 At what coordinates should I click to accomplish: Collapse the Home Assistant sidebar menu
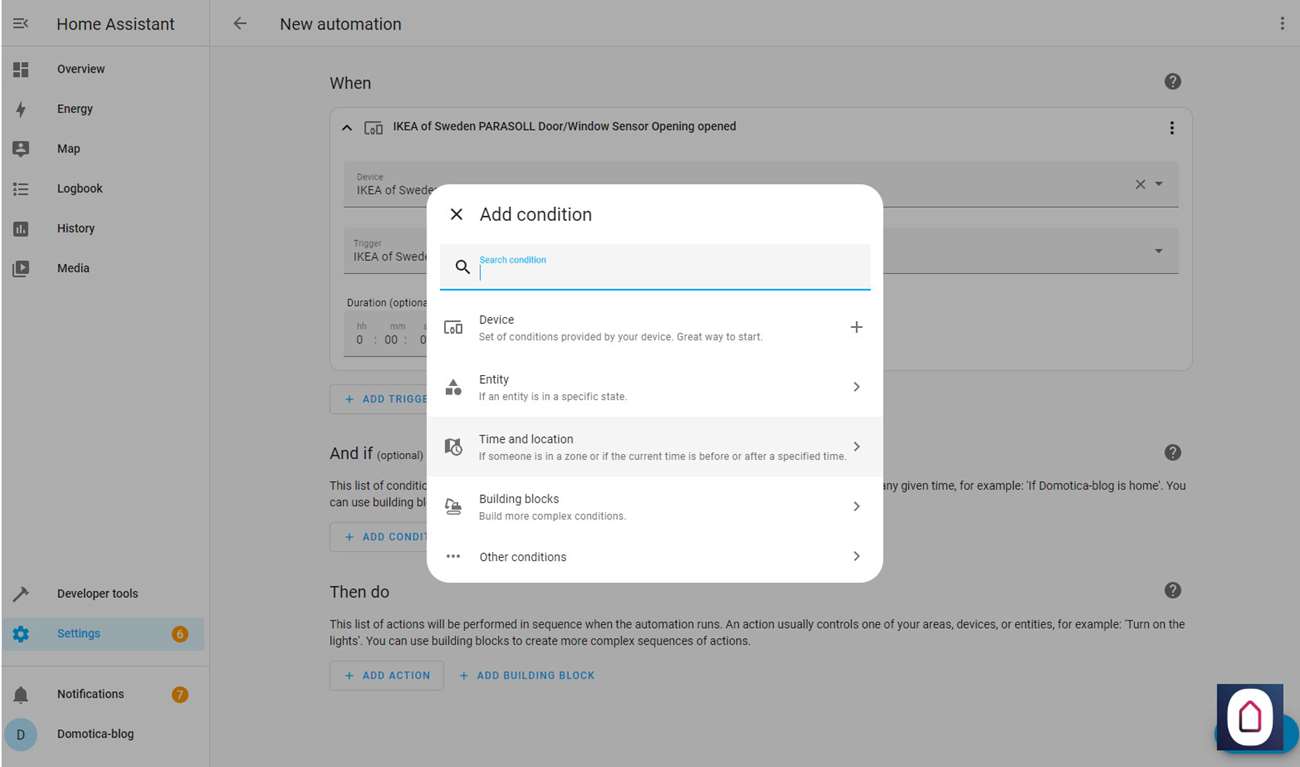[21, 24]
